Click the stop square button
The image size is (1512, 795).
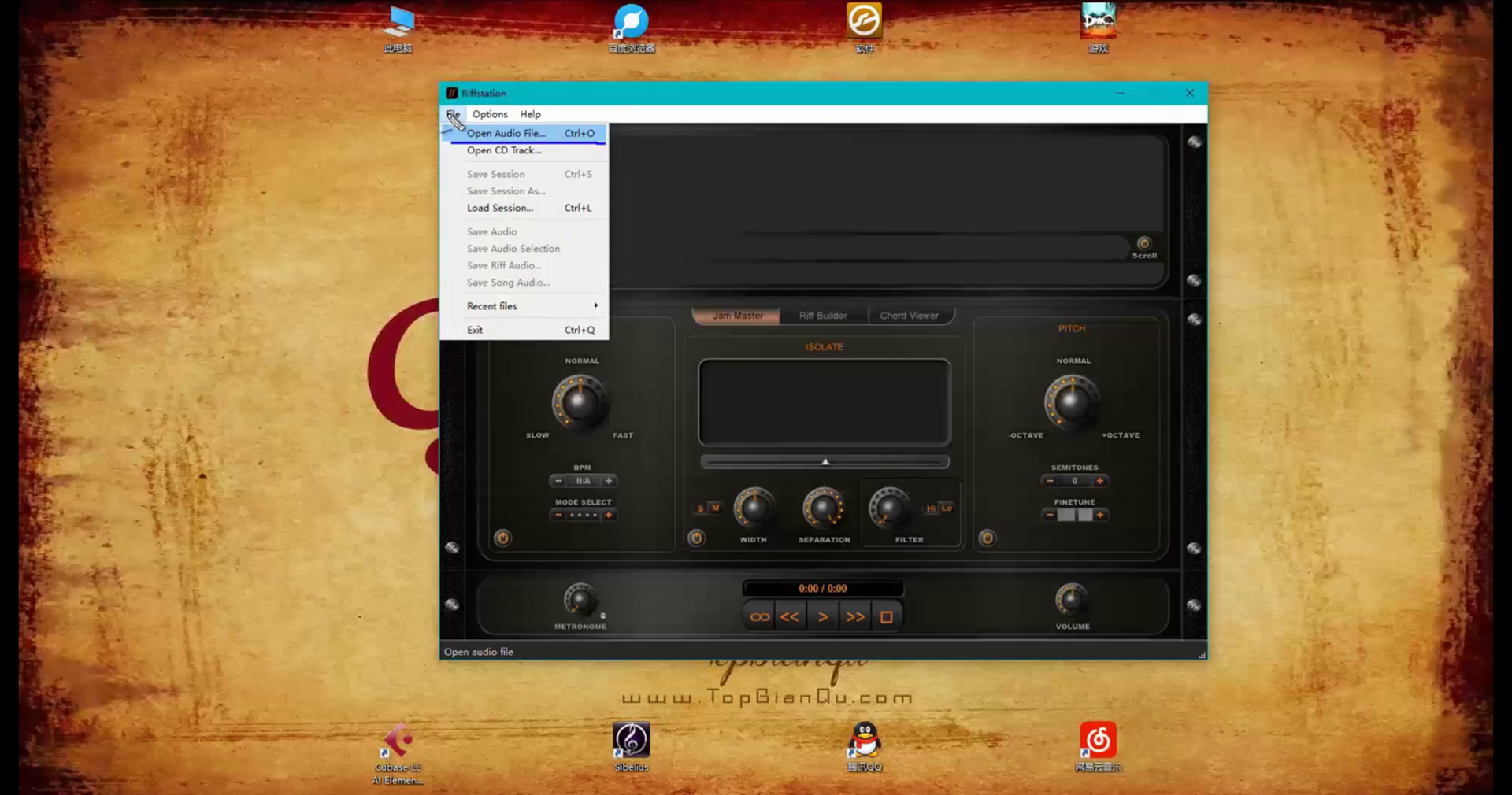click(x=886, y=617)
